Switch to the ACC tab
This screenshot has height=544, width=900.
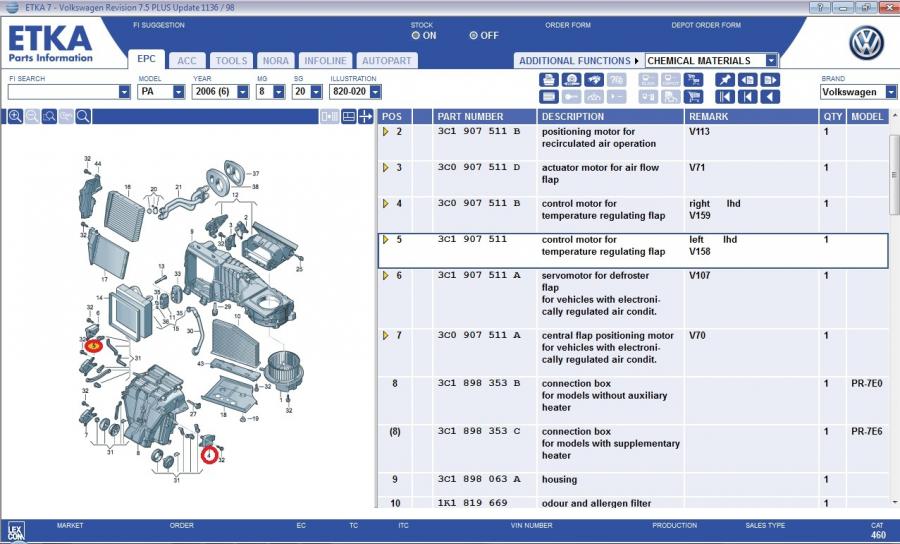(187, 61)
